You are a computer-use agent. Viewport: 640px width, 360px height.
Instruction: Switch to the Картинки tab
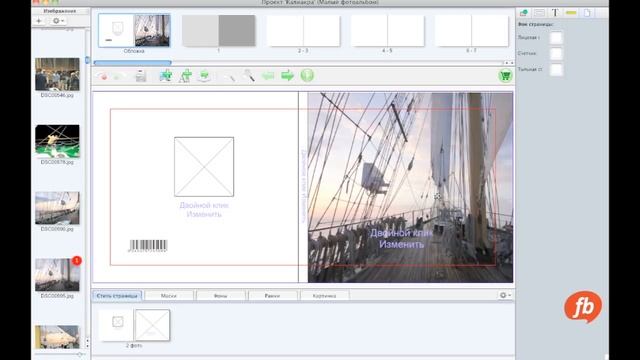pos(324,296)
